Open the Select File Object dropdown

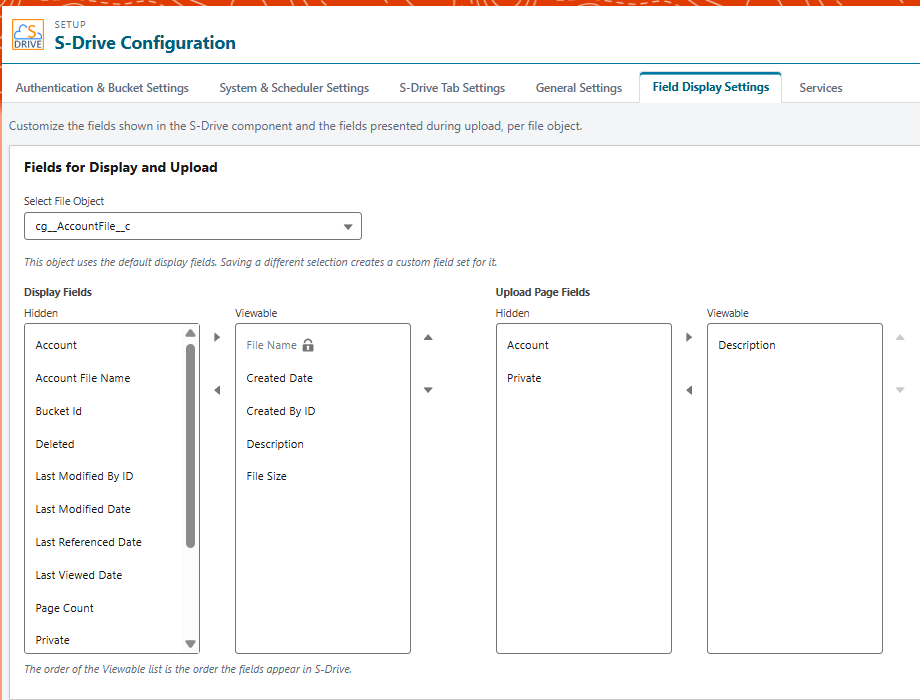(x=192, y=226)
